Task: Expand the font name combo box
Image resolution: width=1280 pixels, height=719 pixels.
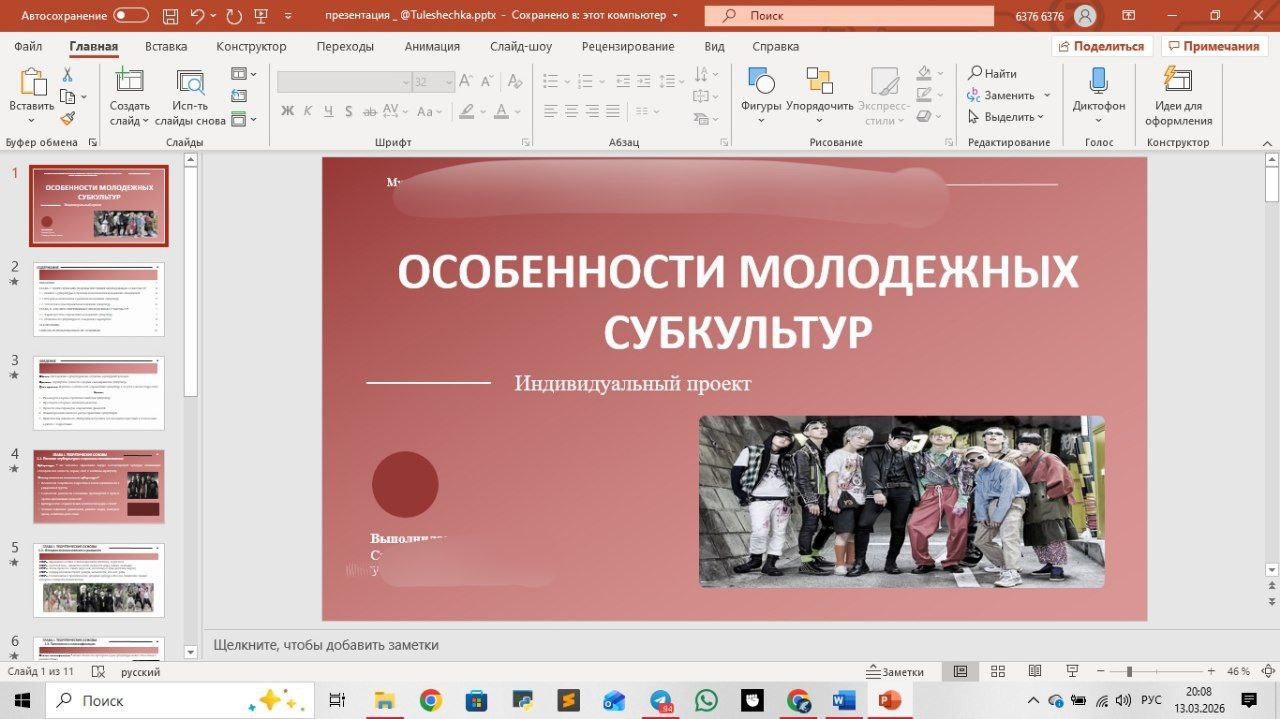Action: click(x=405, y=82)
